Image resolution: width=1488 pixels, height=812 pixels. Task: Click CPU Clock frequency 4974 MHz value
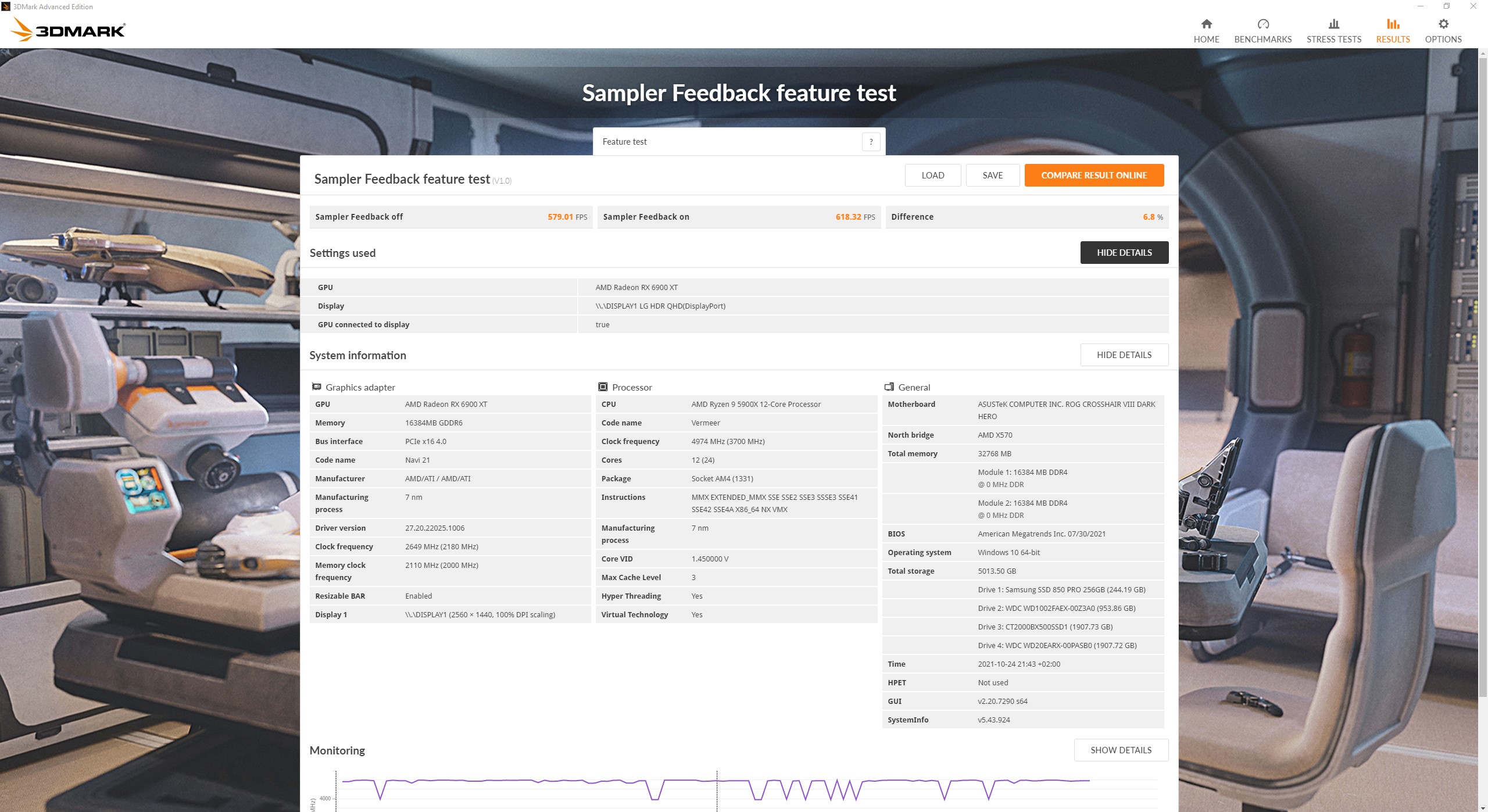point(728,442)
